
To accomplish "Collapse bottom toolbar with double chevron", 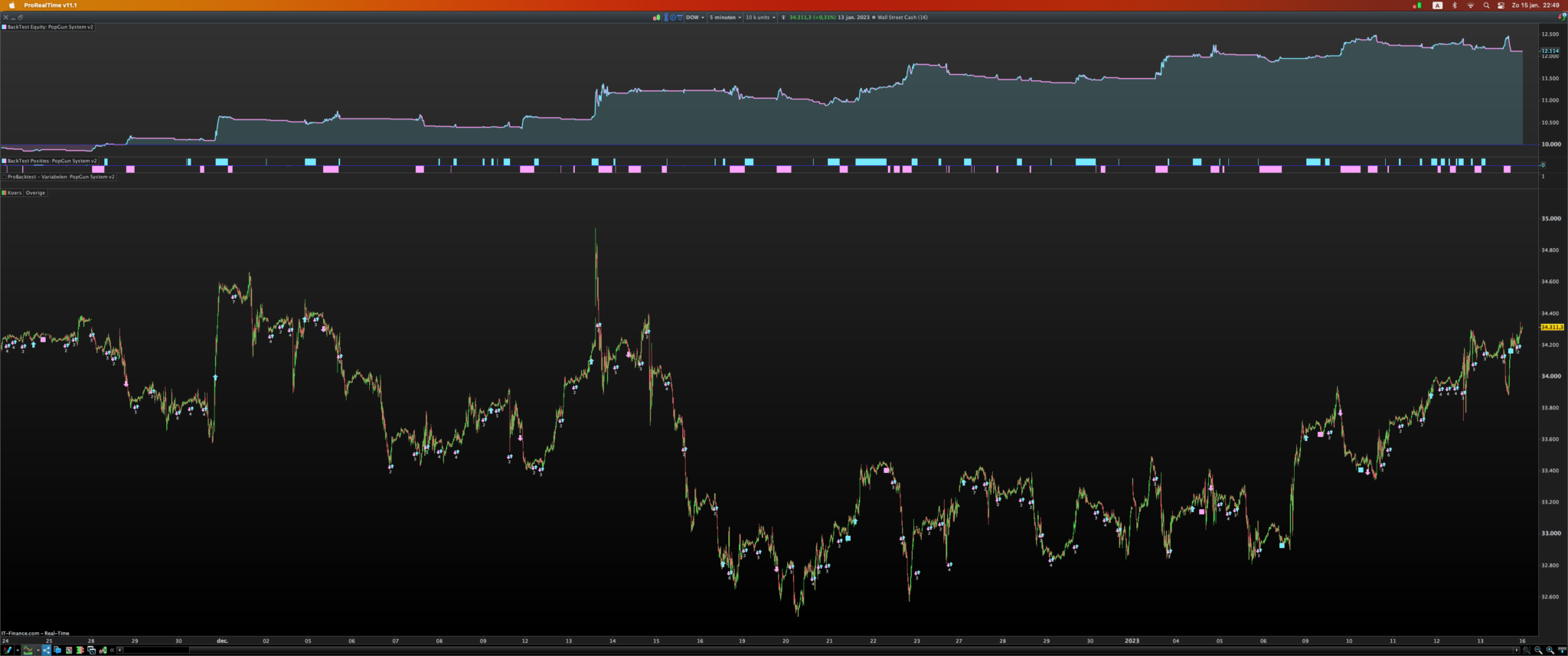I will [113, 650].
